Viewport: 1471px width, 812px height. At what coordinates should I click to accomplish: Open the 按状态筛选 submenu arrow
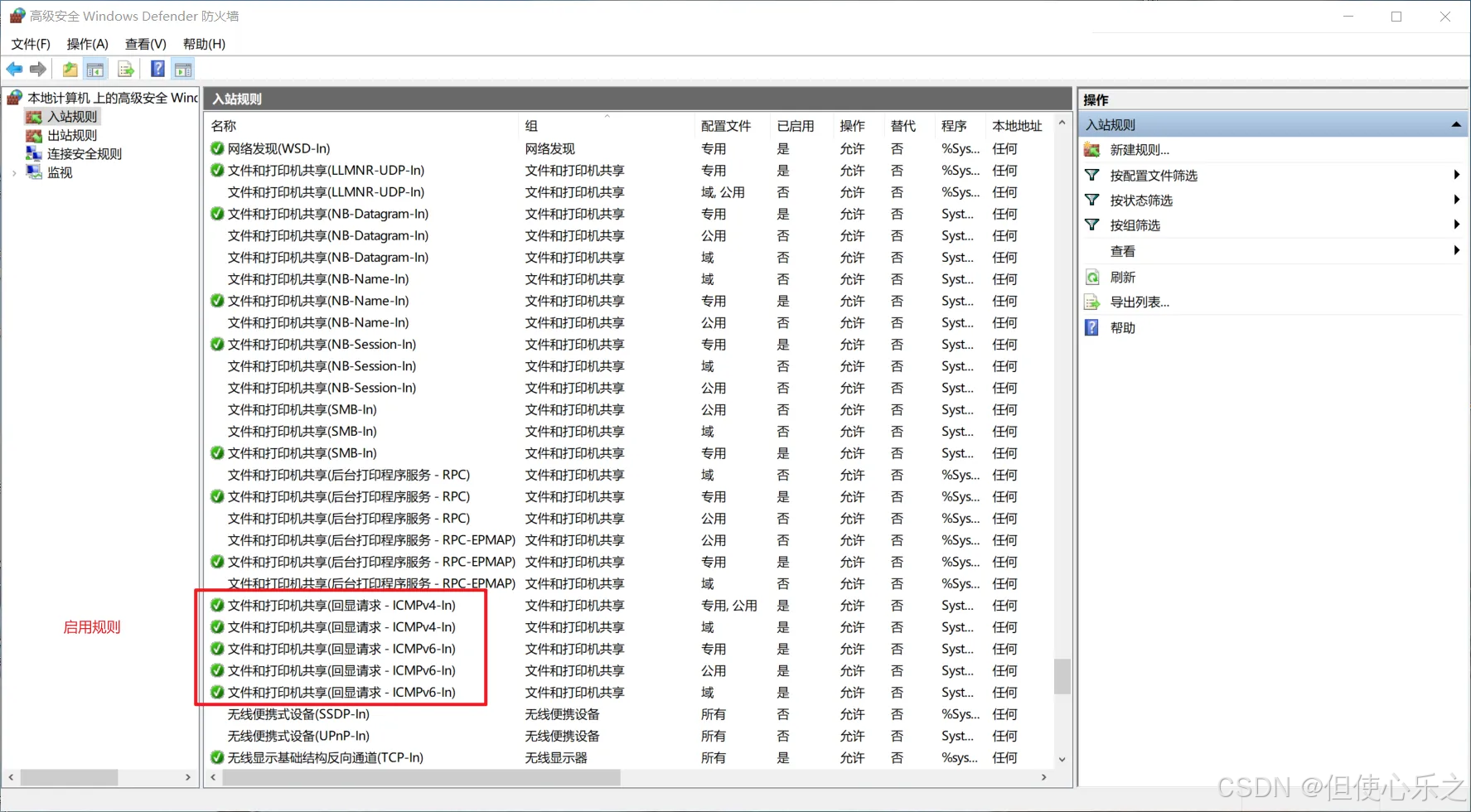tap(1456, 200)
